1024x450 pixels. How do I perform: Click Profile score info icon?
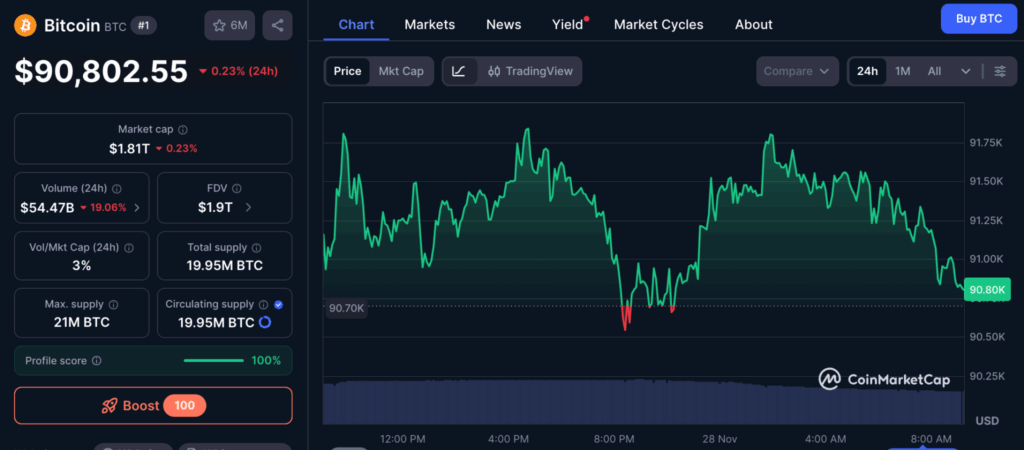click(x=96, y=360)
